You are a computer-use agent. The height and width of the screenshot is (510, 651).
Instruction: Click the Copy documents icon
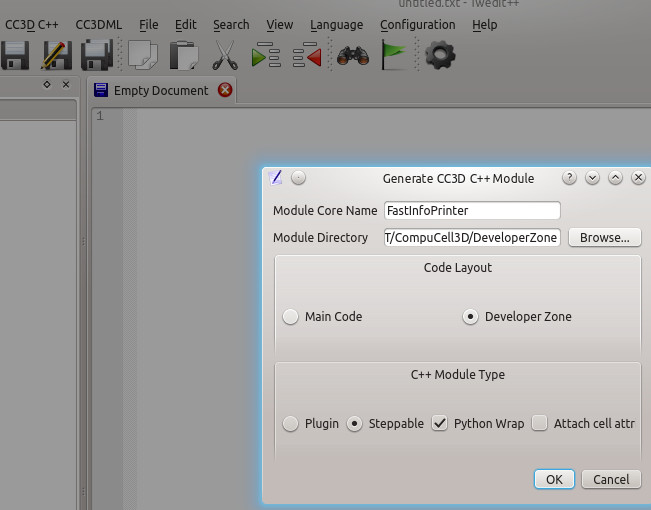(142, 55)
